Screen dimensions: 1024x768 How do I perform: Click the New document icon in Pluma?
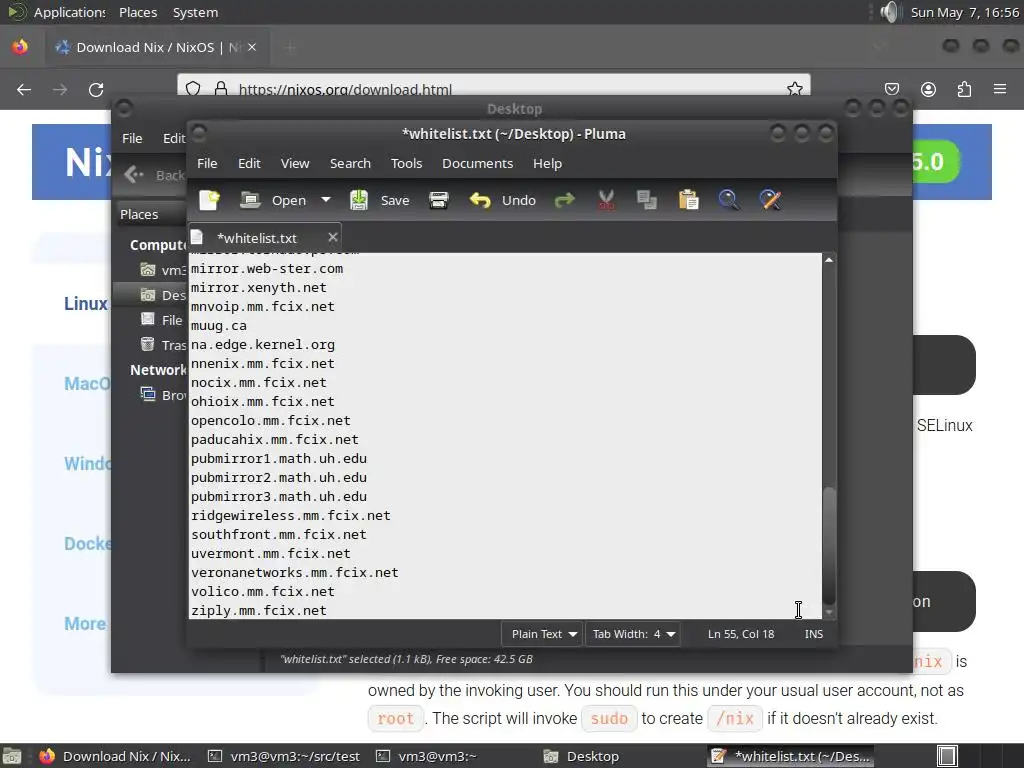click(210, 200)
